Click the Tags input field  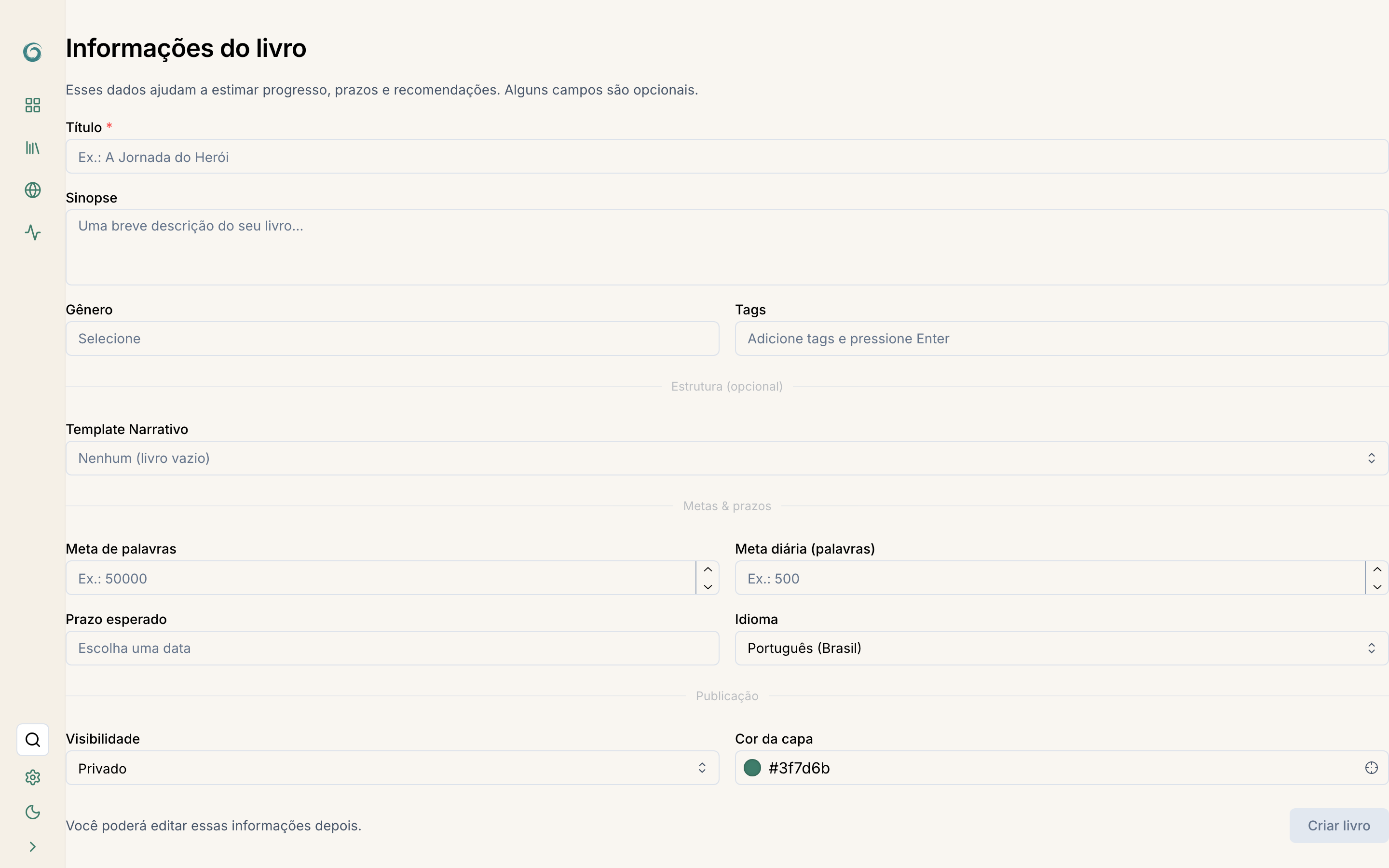click(1061, 339)
